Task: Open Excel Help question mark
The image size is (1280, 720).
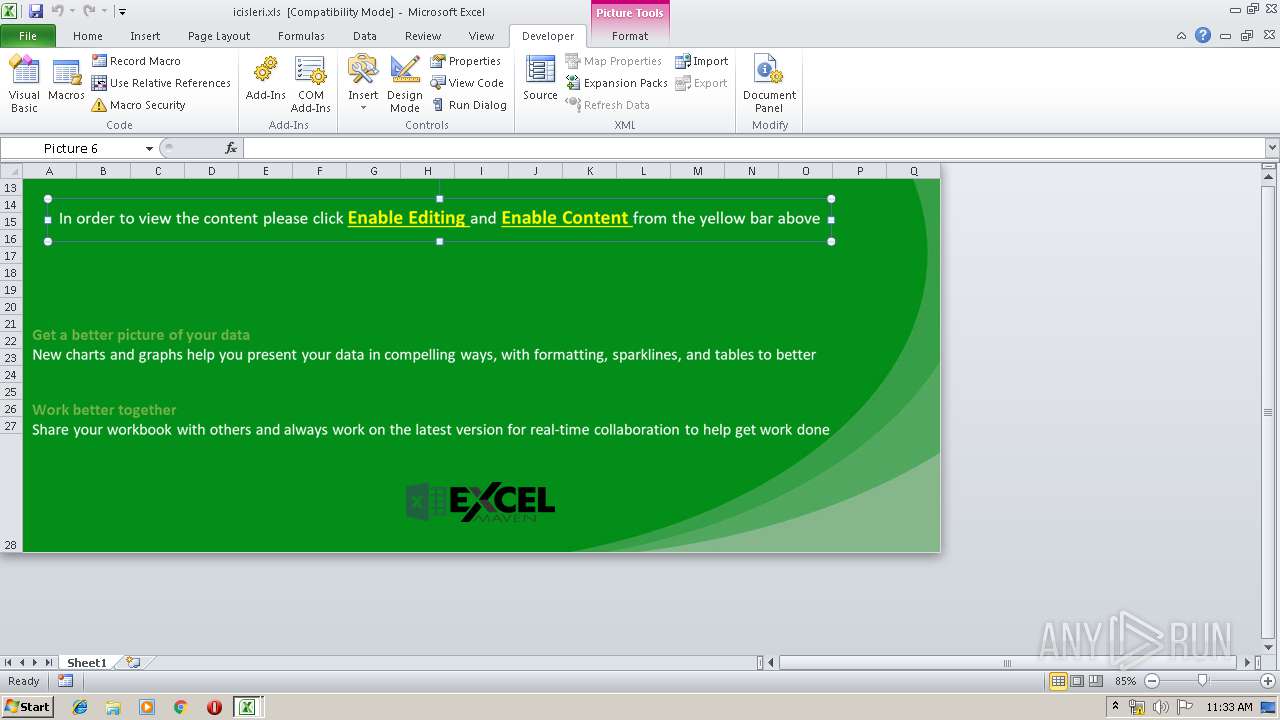Action: 1203,35
